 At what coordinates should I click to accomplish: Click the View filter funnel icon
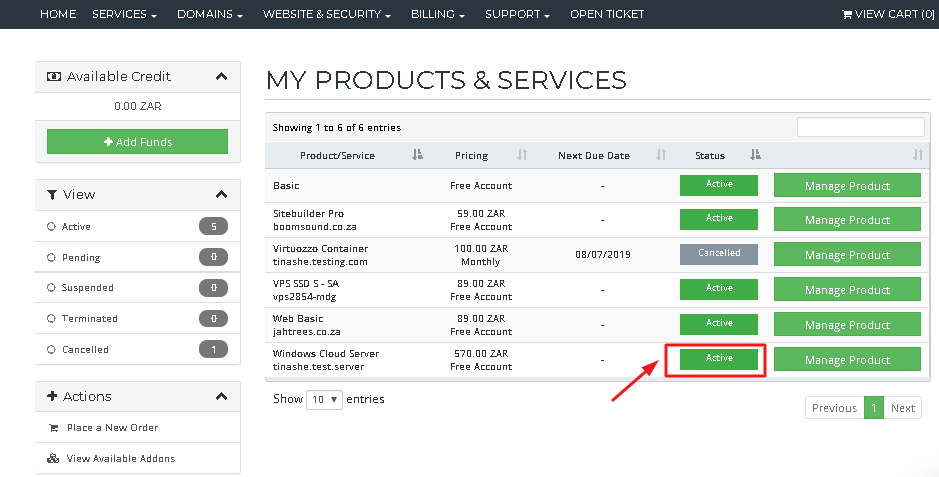point(52,195)
